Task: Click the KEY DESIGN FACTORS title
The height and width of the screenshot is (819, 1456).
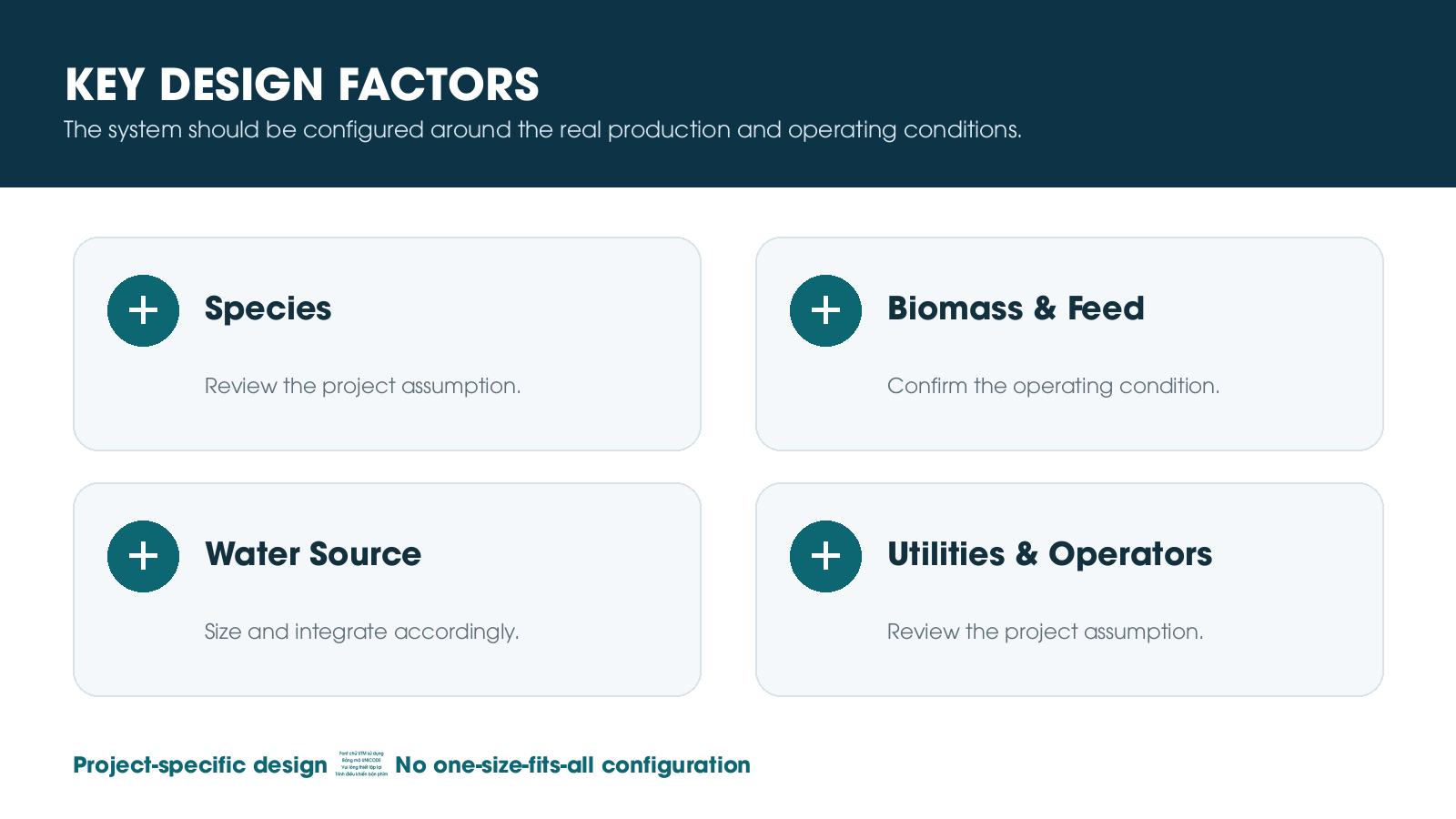Action: click(302, 85)
